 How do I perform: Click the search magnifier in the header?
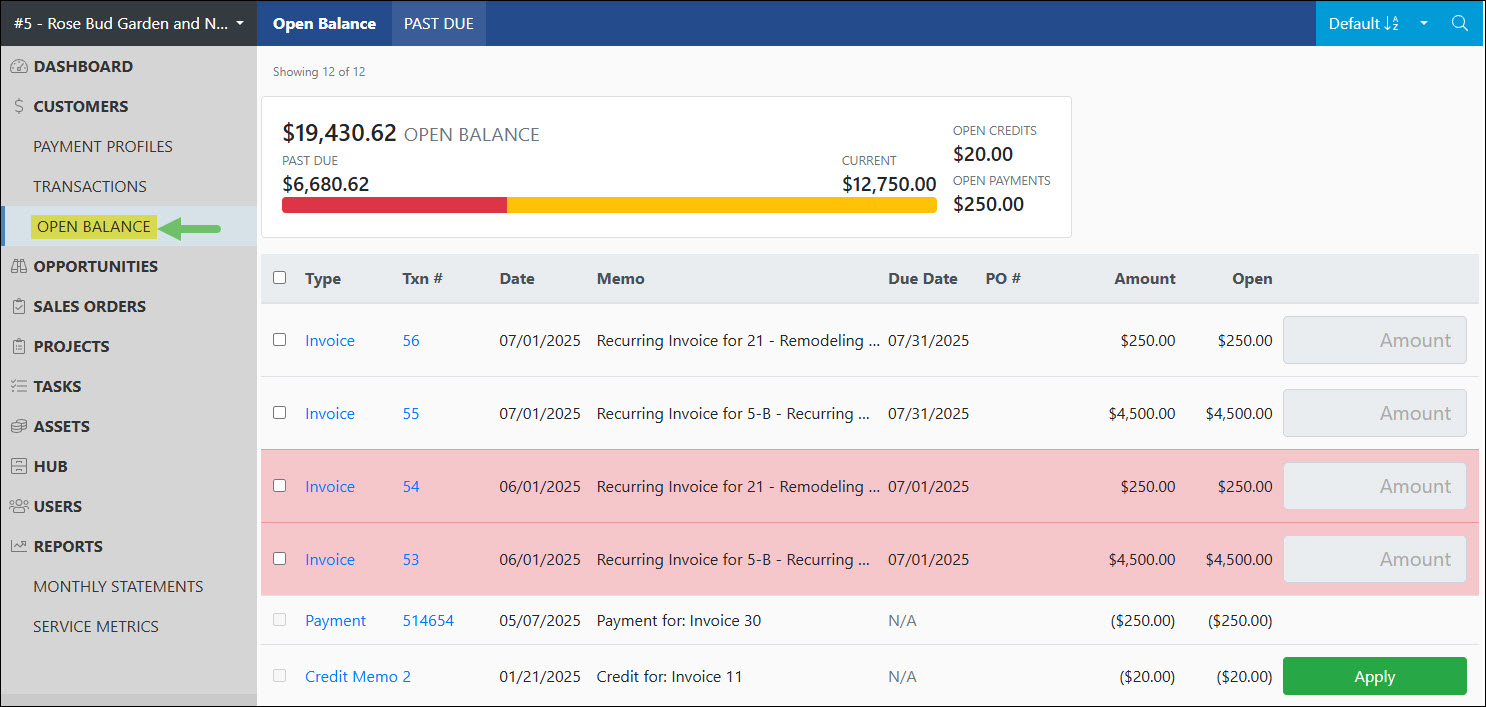coord(1460,23)
